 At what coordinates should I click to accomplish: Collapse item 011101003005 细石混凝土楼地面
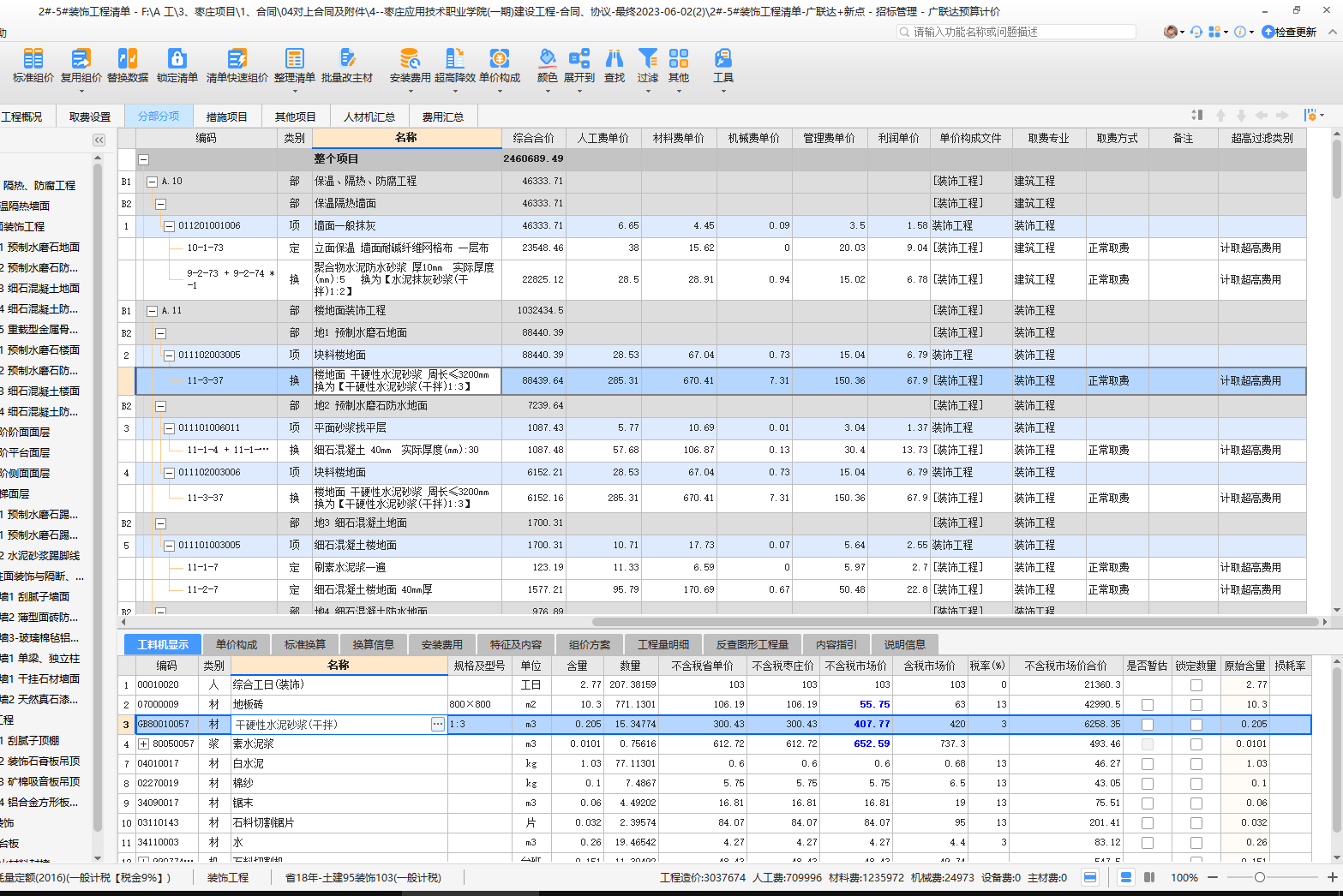click(170, 546)
